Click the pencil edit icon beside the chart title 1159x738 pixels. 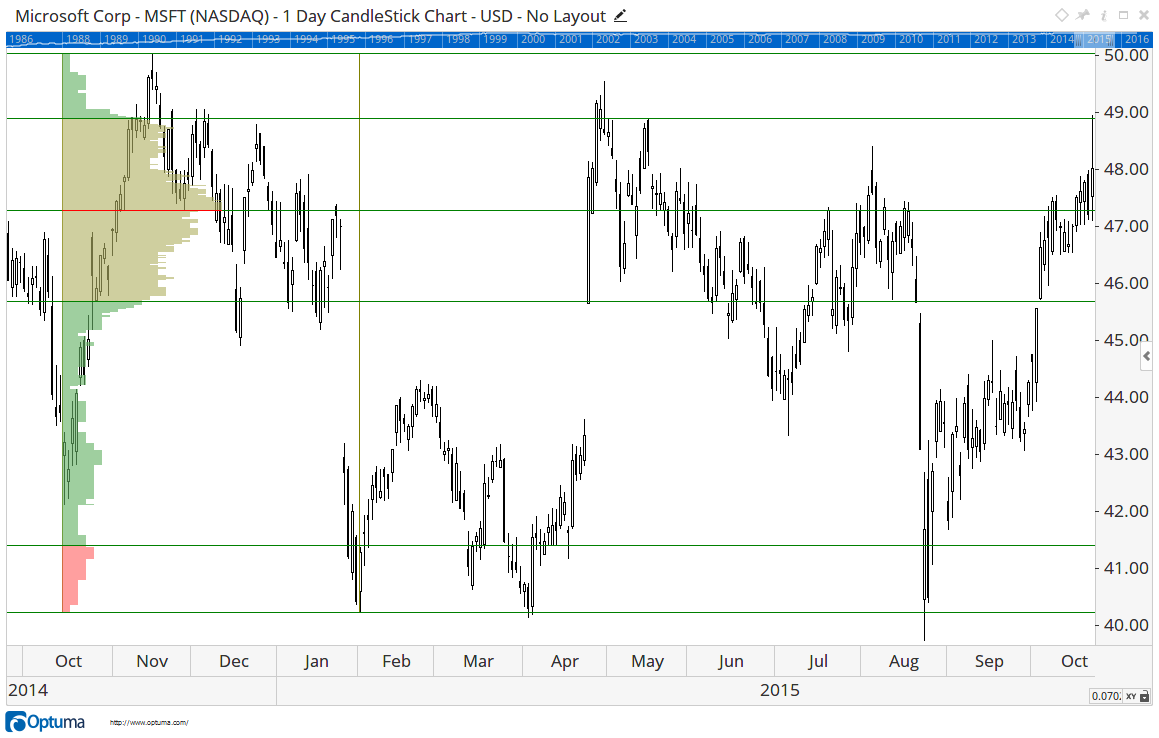620,16
